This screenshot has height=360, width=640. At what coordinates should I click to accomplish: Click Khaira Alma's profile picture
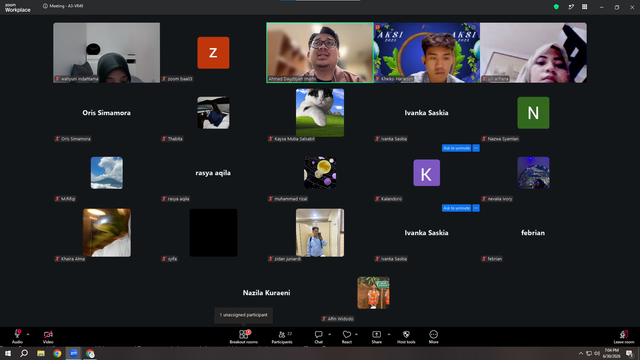[107, 233]
